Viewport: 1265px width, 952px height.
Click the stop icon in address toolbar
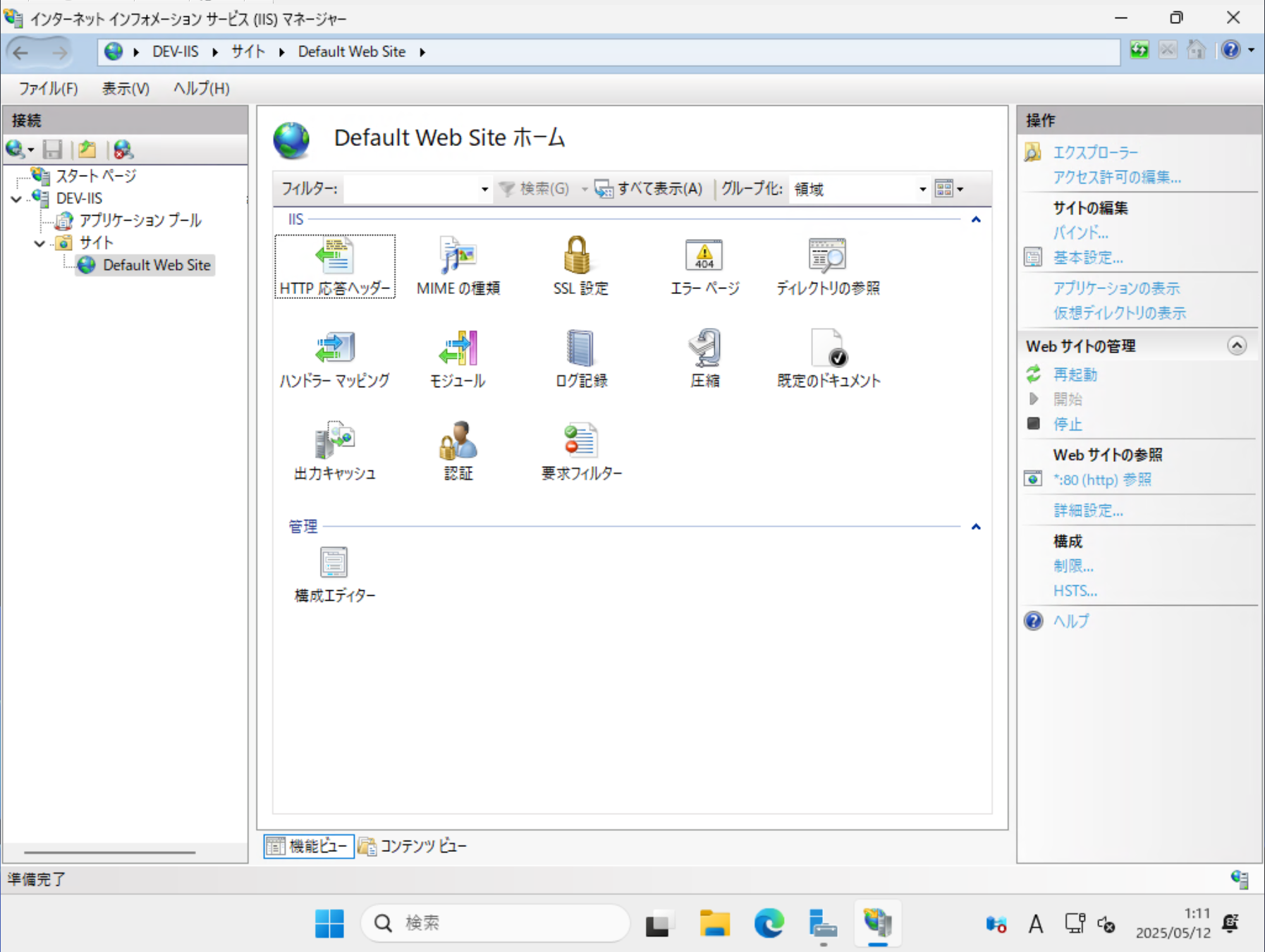tap(1168, 50)
